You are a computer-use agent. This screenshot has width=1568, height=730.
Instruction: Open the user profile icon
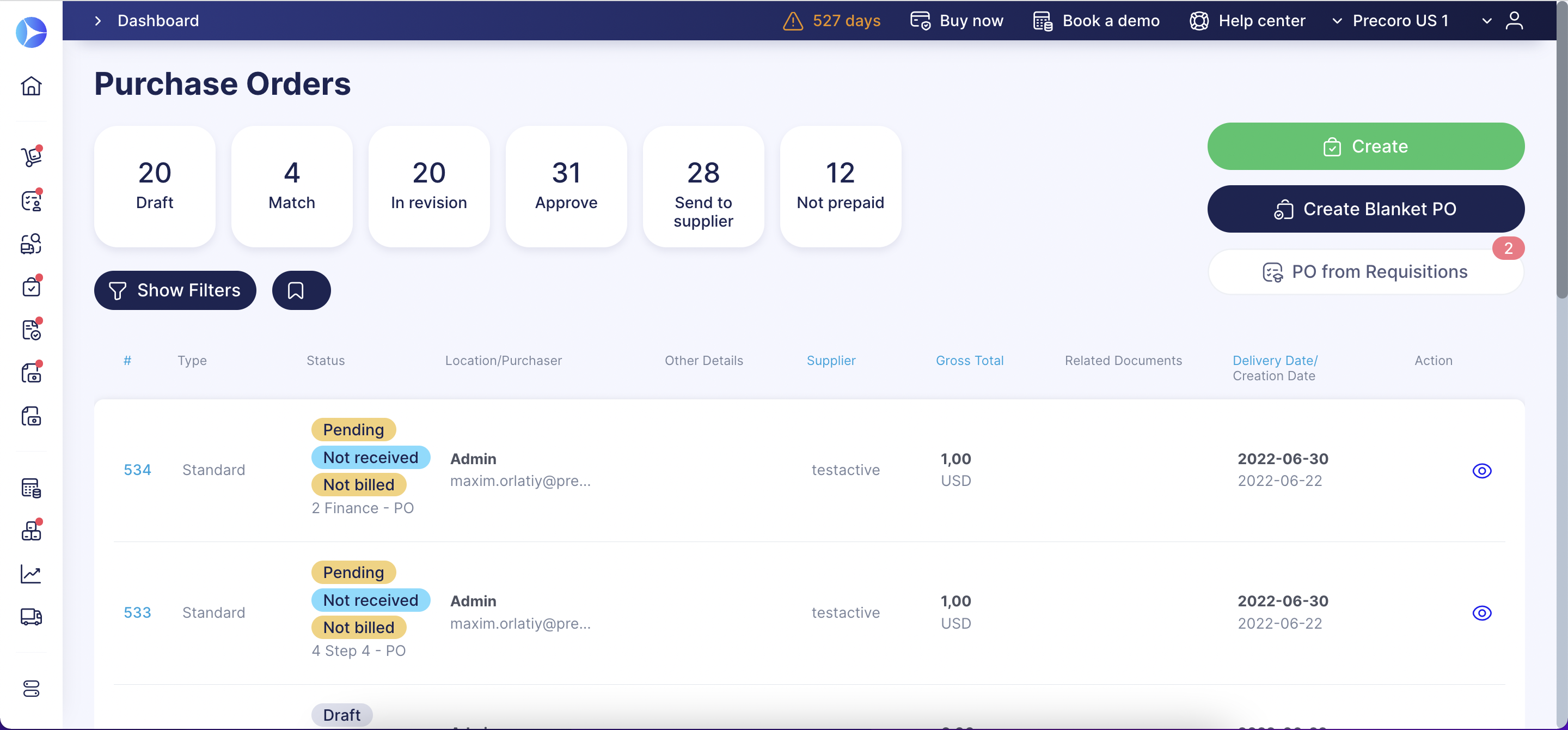click(x=1514, y=21)
